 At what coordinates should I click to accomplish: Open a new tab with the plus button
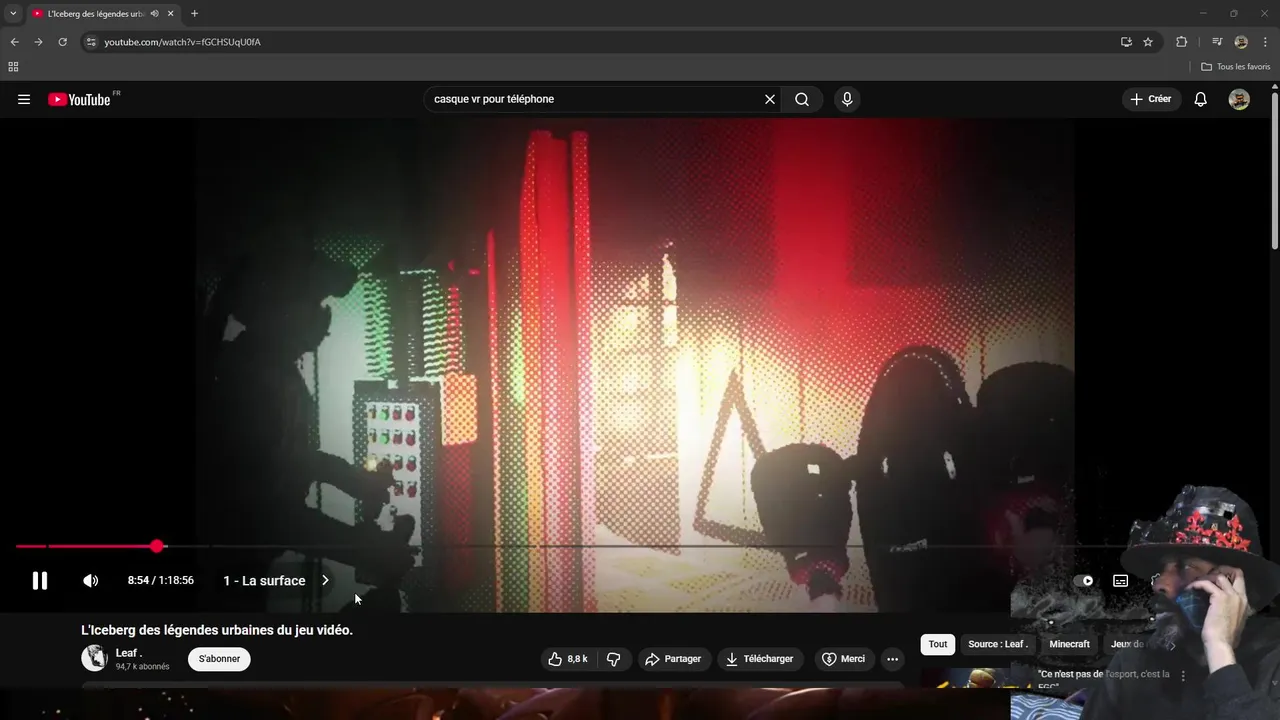coord(194,14)
